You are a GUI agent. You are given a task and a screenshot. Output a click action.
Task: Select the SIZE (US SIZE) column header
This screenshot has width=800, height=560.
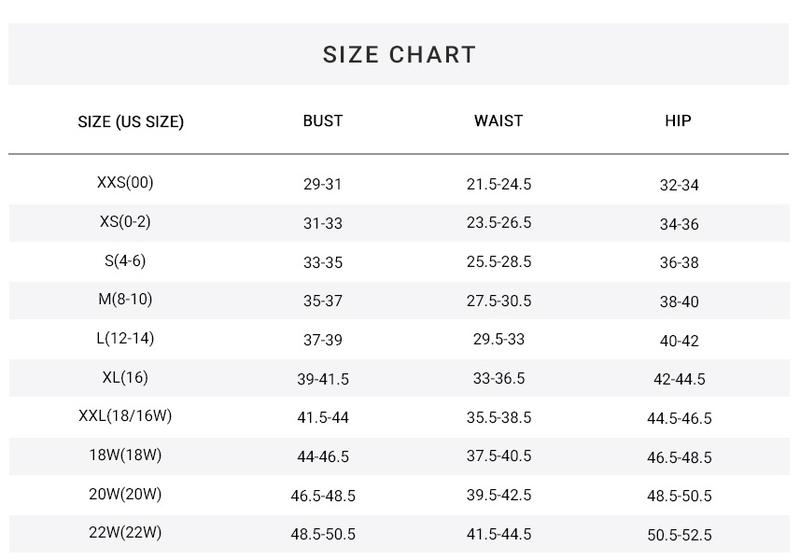pos(131,122)
